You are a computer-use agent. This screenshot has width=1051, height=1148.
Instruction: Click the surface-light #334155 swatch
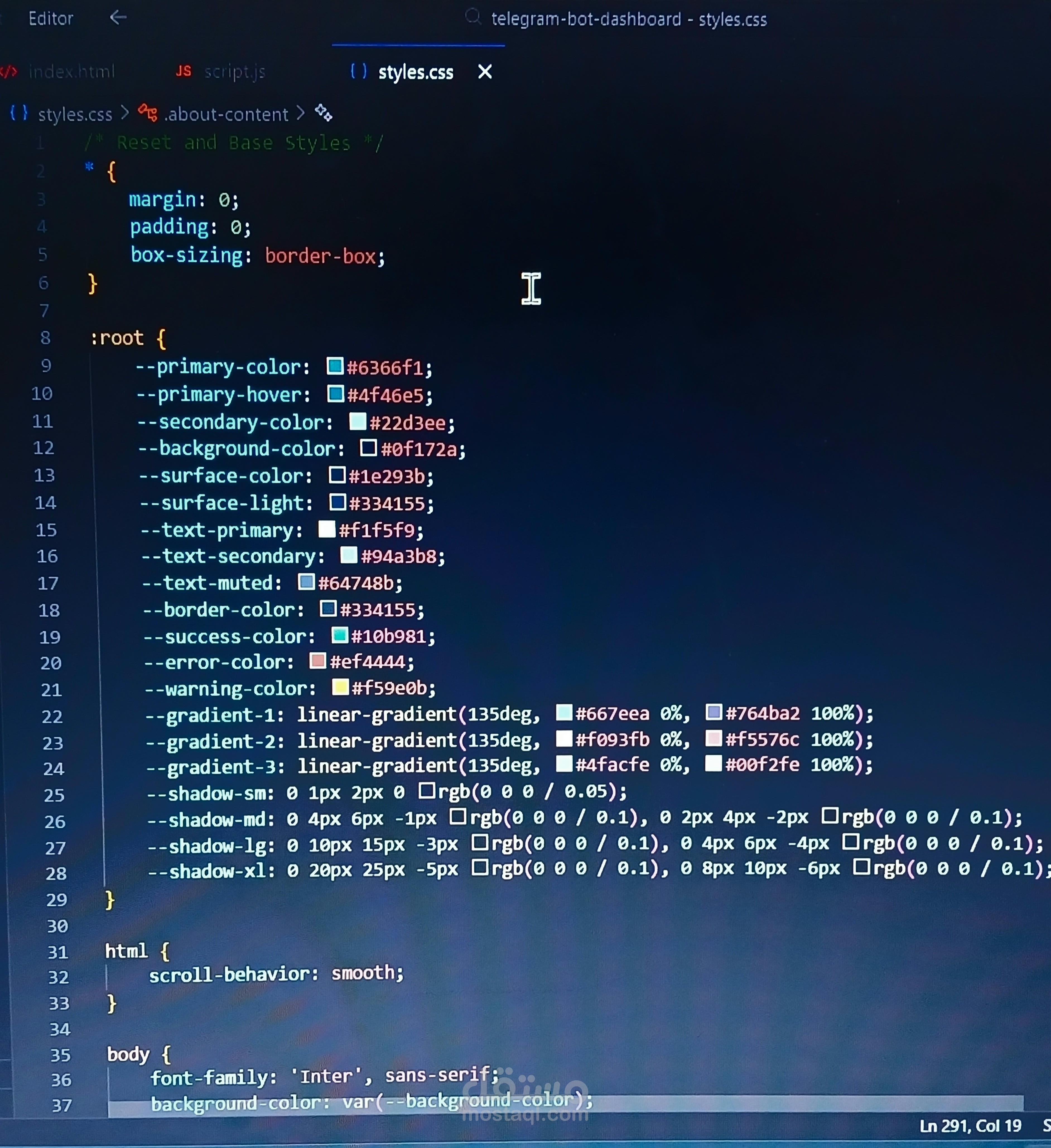point(338,502)
